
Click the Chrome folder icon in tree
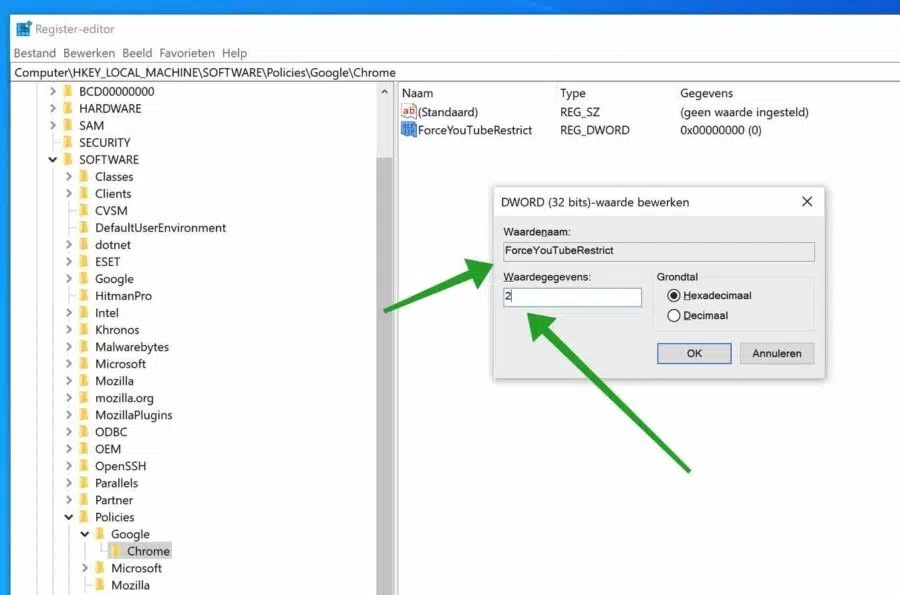point(116,551)
